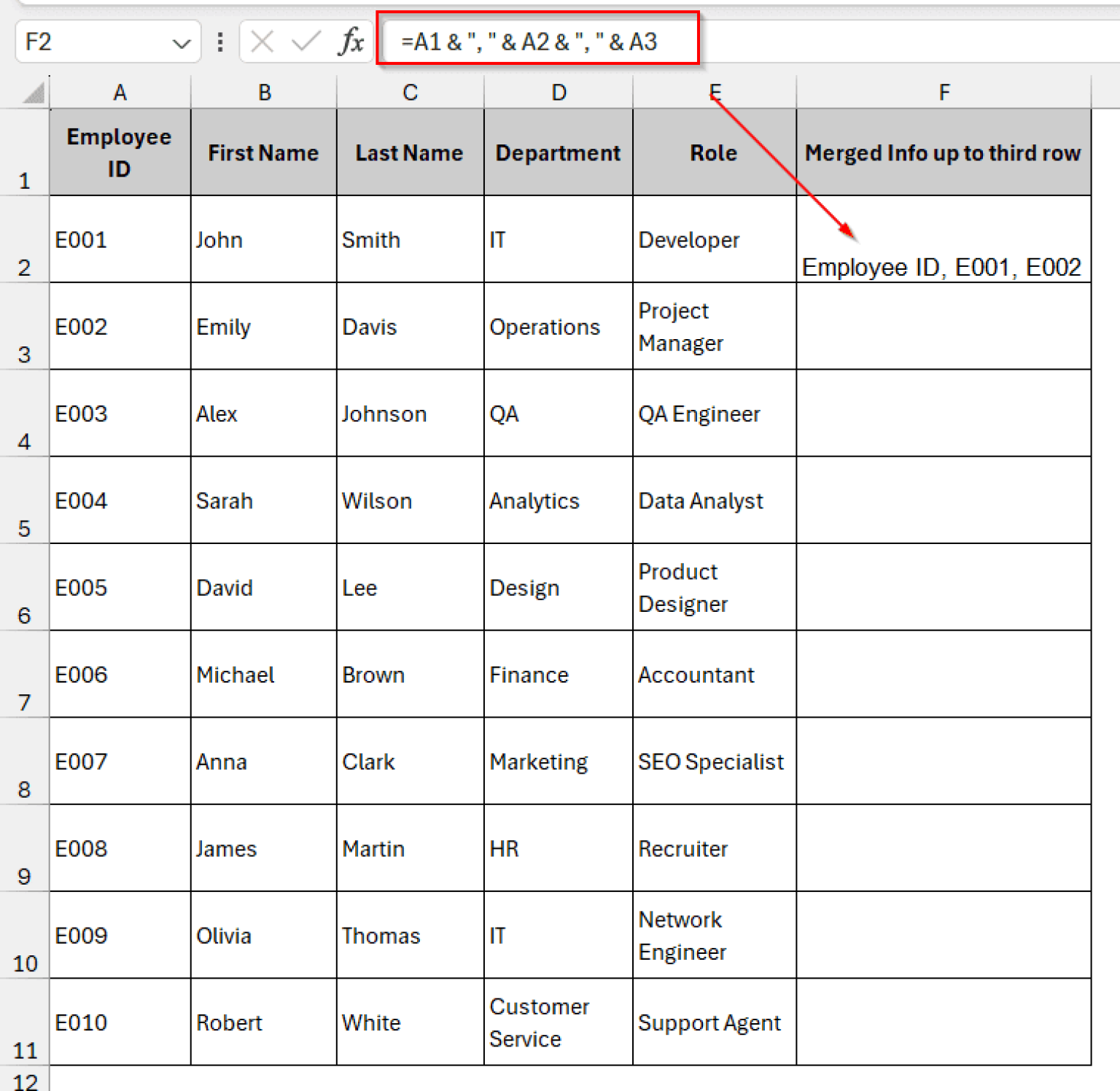
Task: Click inside the Name Box showing F2
Action: [x=87, y=42]
